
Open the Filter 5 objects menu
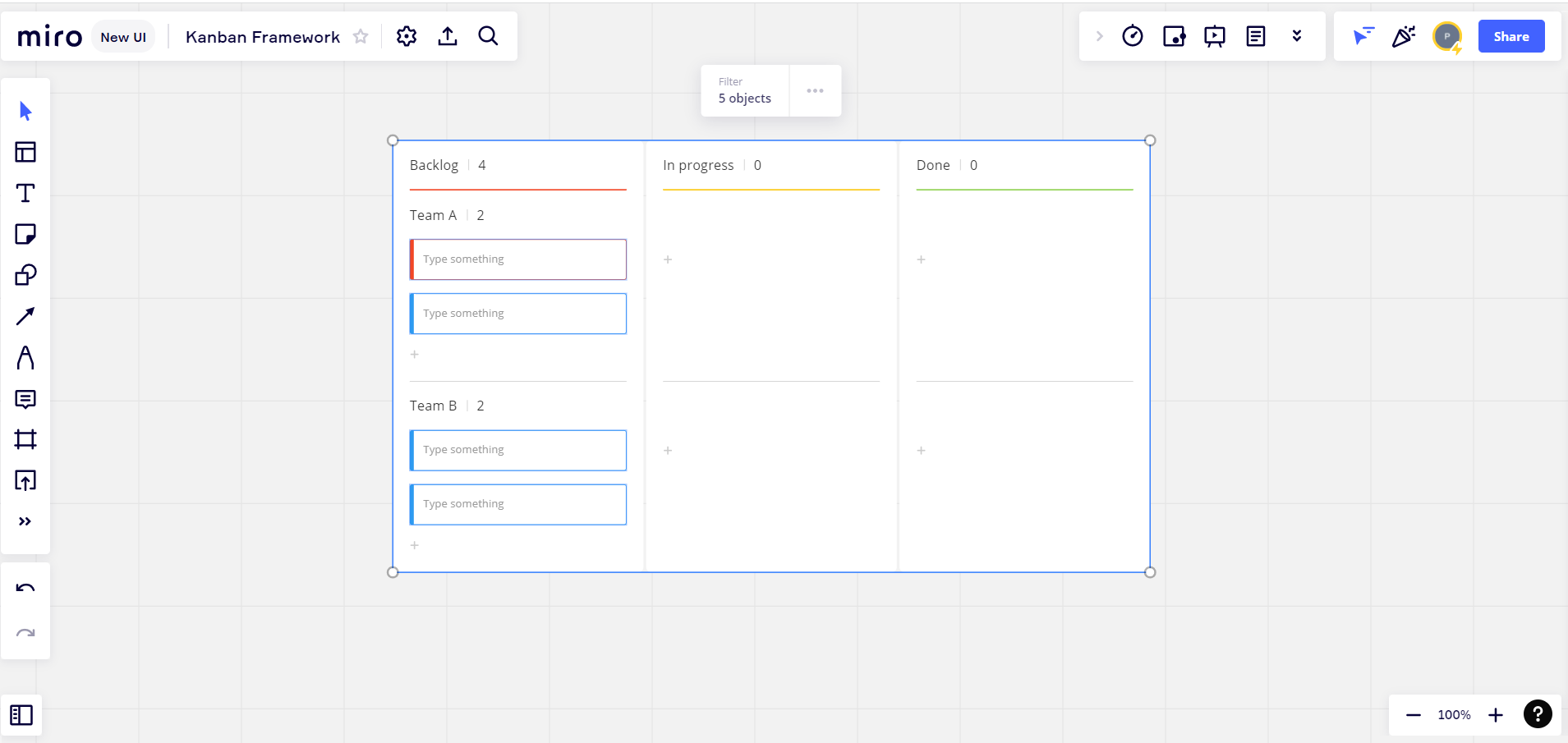point(744,90)
